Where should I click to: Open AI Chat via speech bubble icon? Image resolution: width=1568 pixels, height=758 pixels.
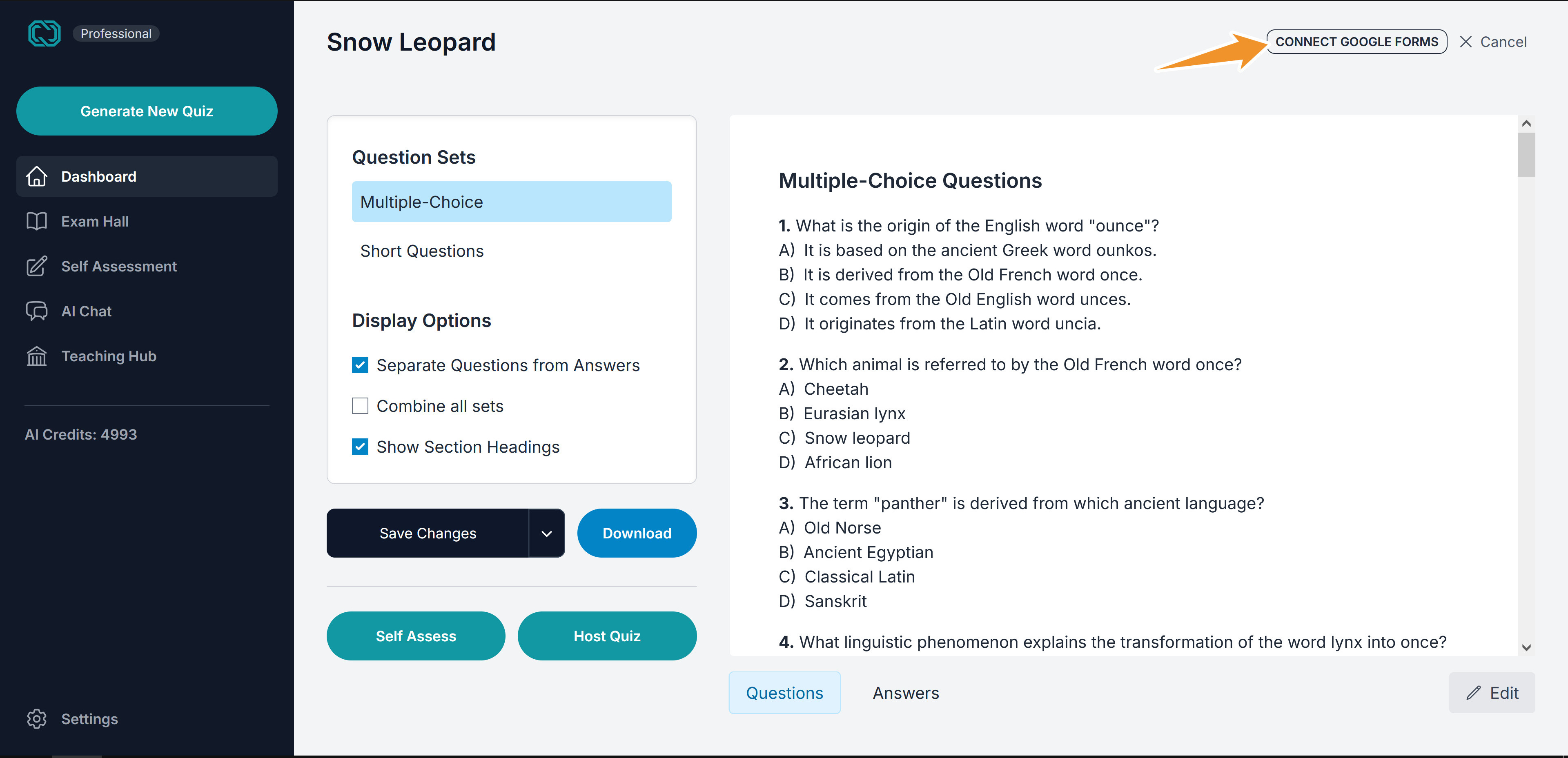tap(36, 311)
